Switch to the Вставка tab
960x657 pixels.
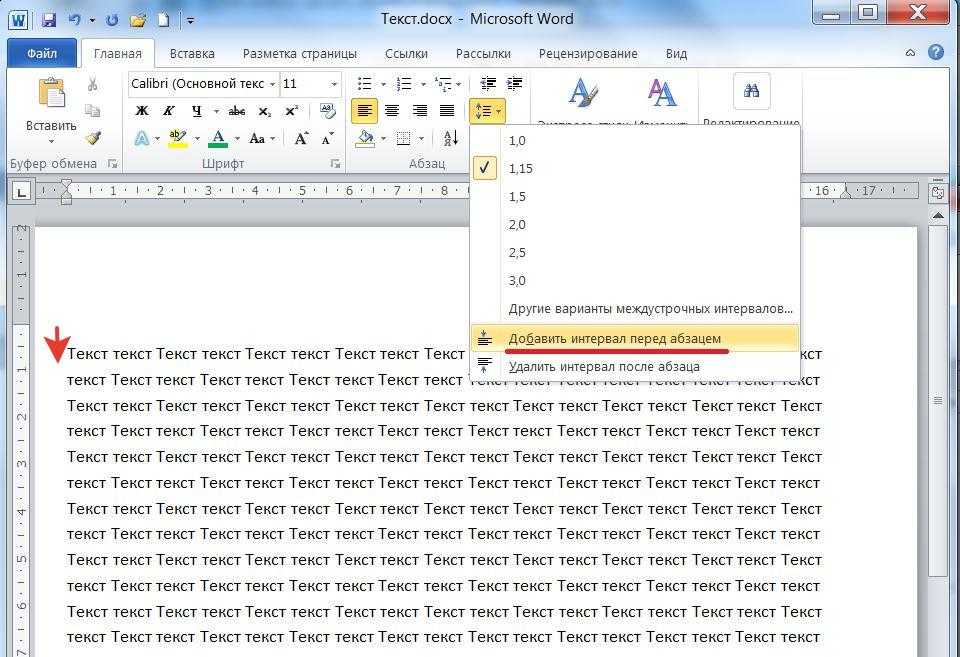(x=192, y=53)
